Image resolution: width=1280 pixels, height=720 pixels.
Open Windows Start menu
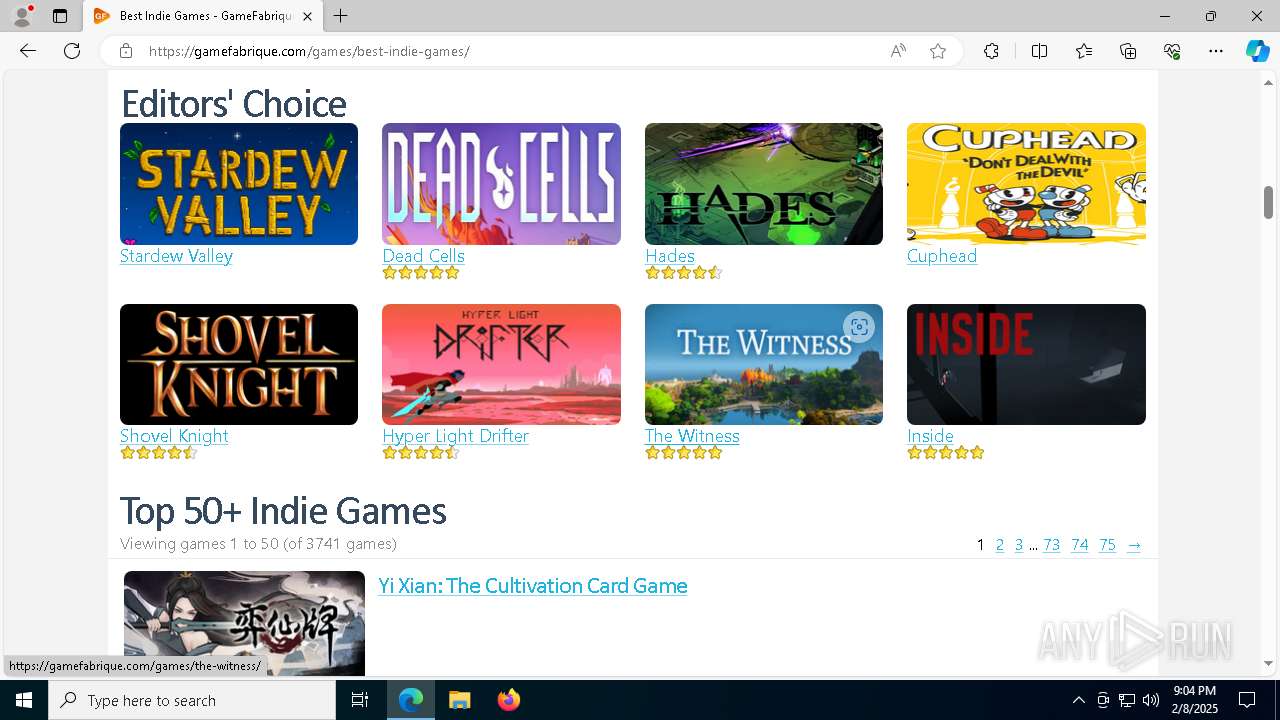(24, 700)
